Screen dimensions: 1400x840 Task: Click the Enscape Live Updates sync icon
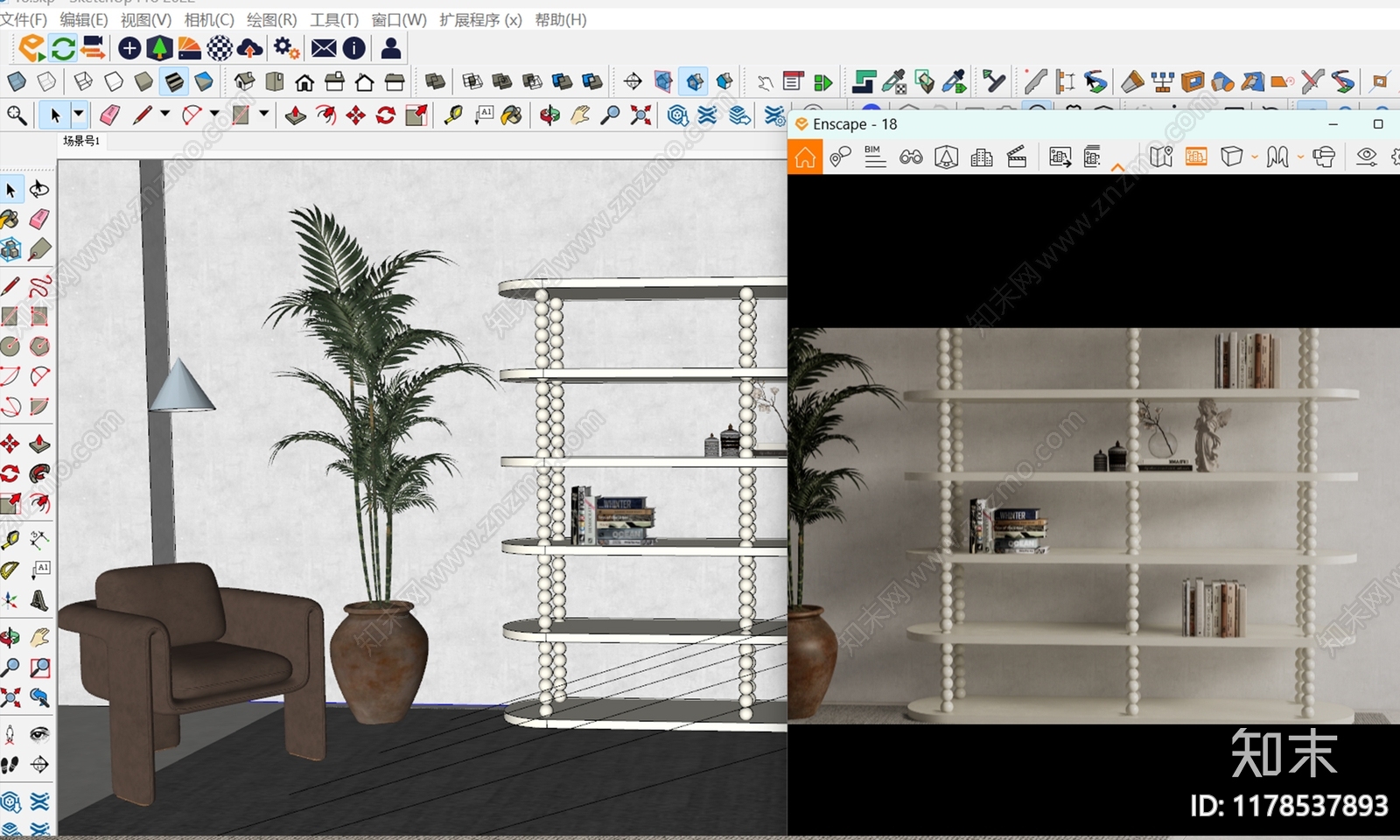[63, 48]
